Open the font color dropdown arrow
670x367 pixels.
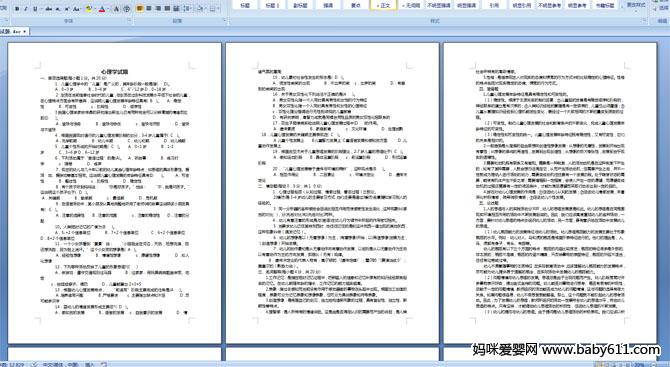108,9
